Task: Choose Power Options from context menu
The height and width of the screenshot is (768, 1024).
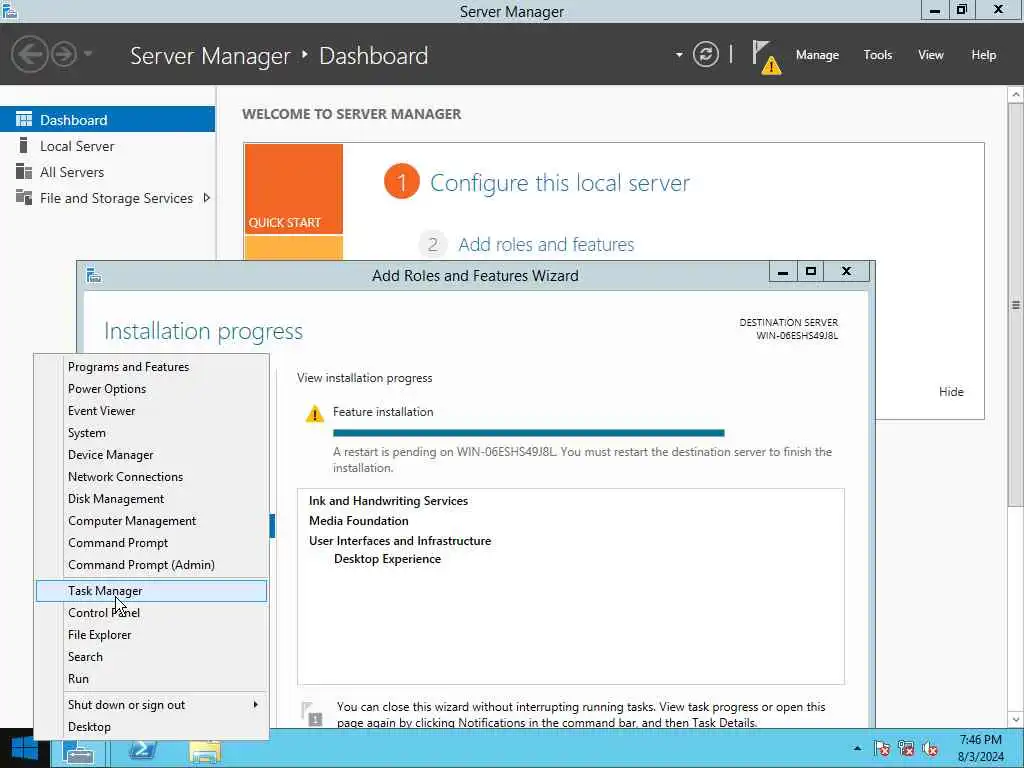Action: (151, 389)
